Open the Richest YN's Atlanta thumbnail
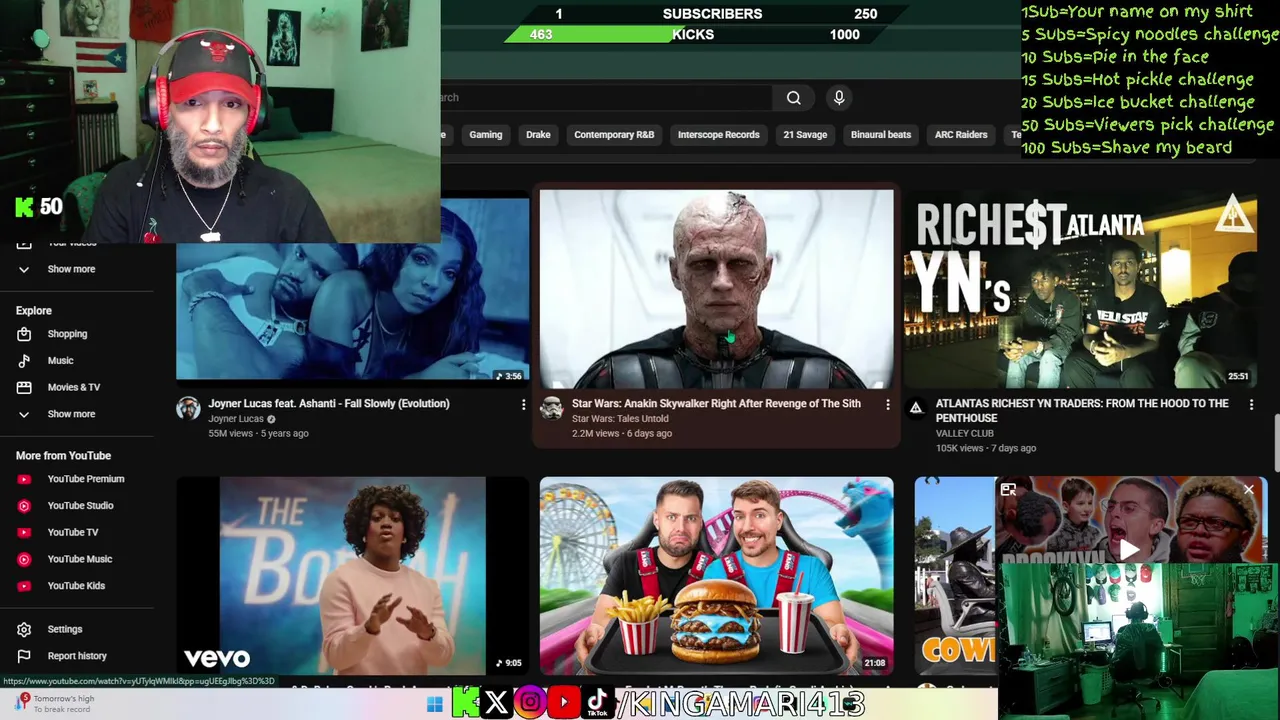The width and height of the screenshot is (1280, 720). [1081, 289]
